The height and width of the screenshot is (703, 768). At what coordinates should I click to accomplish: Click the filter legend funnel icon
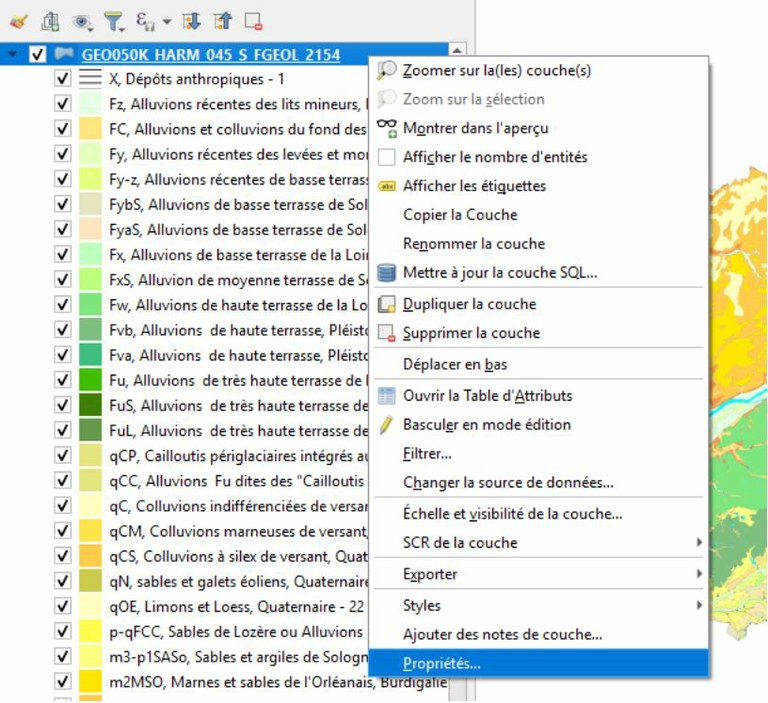point(114,20)
